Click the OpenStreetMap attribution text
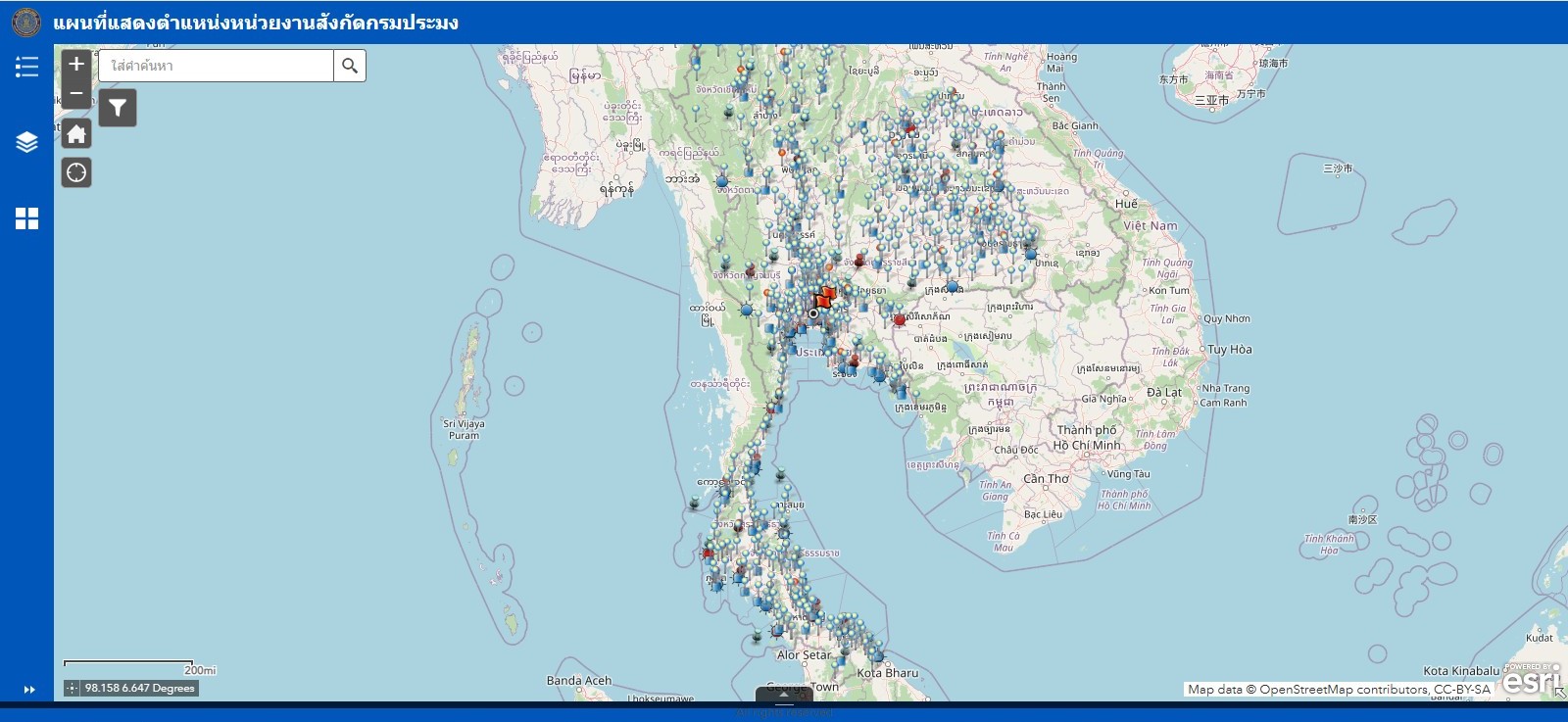This screenshot has height=722, width=1568. click(x=1338, y=690)
